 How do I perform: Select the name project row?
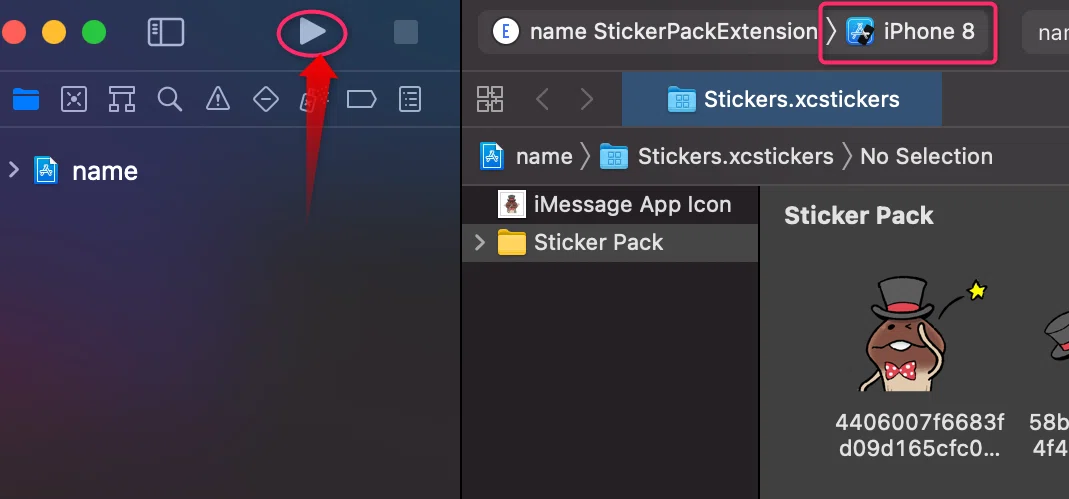point(230,170)
